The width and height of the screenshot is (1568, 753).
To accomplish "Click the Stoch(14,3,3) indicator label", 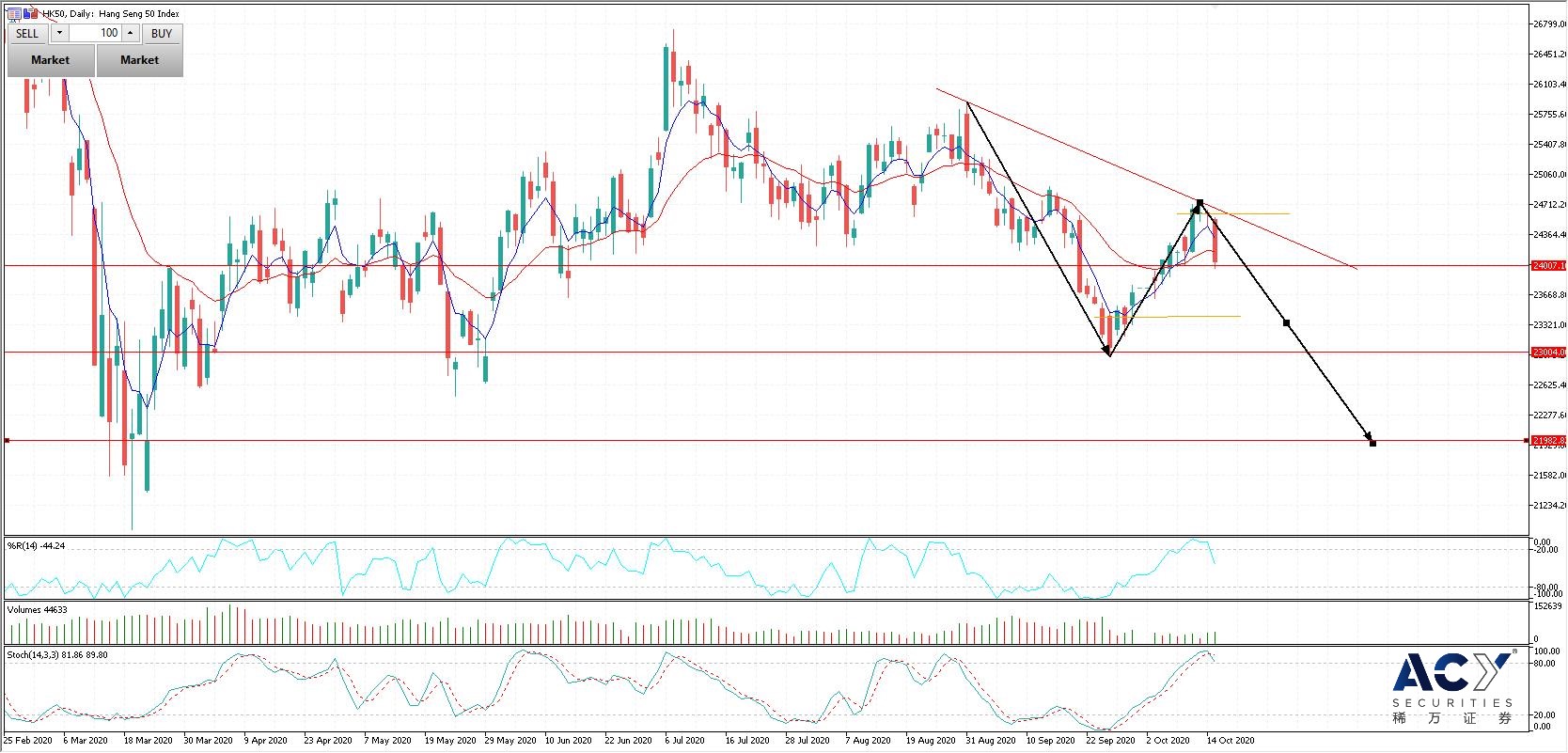I will click(56, 654).
